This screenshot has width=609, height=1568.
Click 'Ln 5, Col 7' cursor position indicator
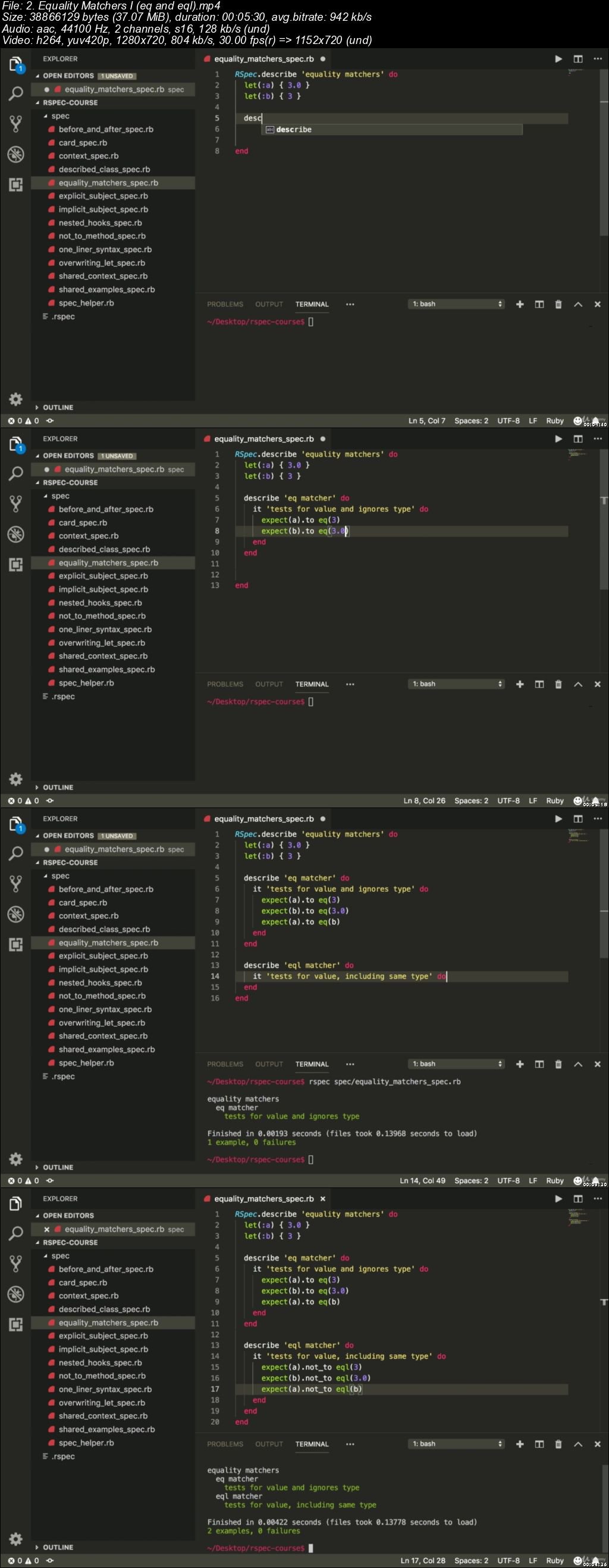click(x=427, y=420)
